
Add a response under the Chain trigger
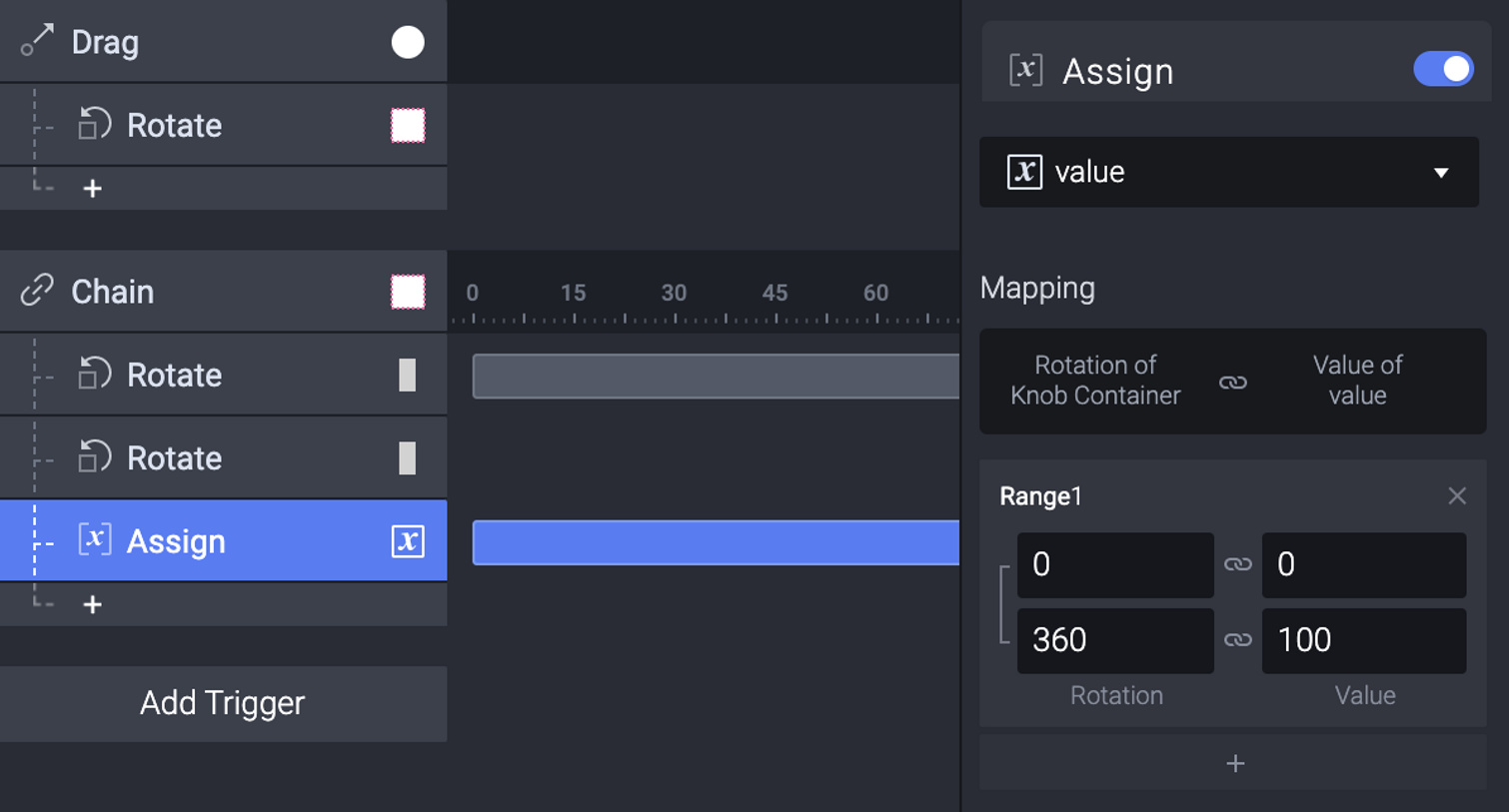pyautogui.click(x=92, y=604)
